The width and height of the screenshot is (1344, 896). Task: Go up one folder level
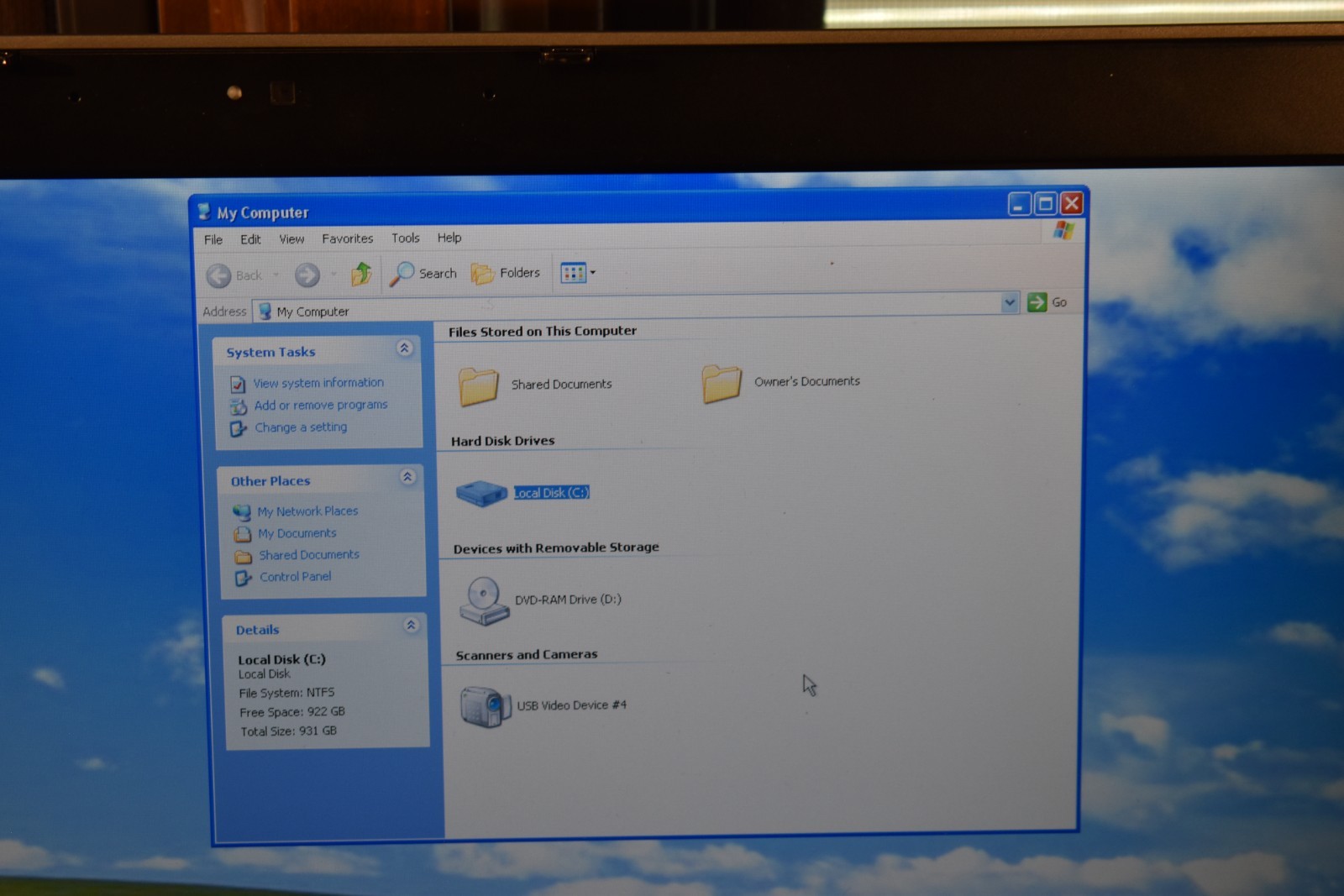pos(361,274)
